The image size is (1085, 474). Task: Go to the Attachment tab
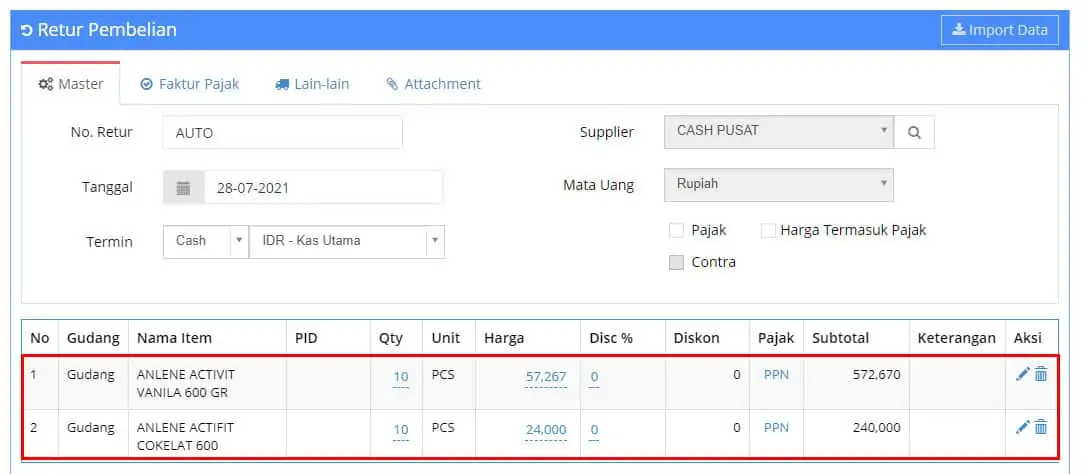click(x=433, y=84)
